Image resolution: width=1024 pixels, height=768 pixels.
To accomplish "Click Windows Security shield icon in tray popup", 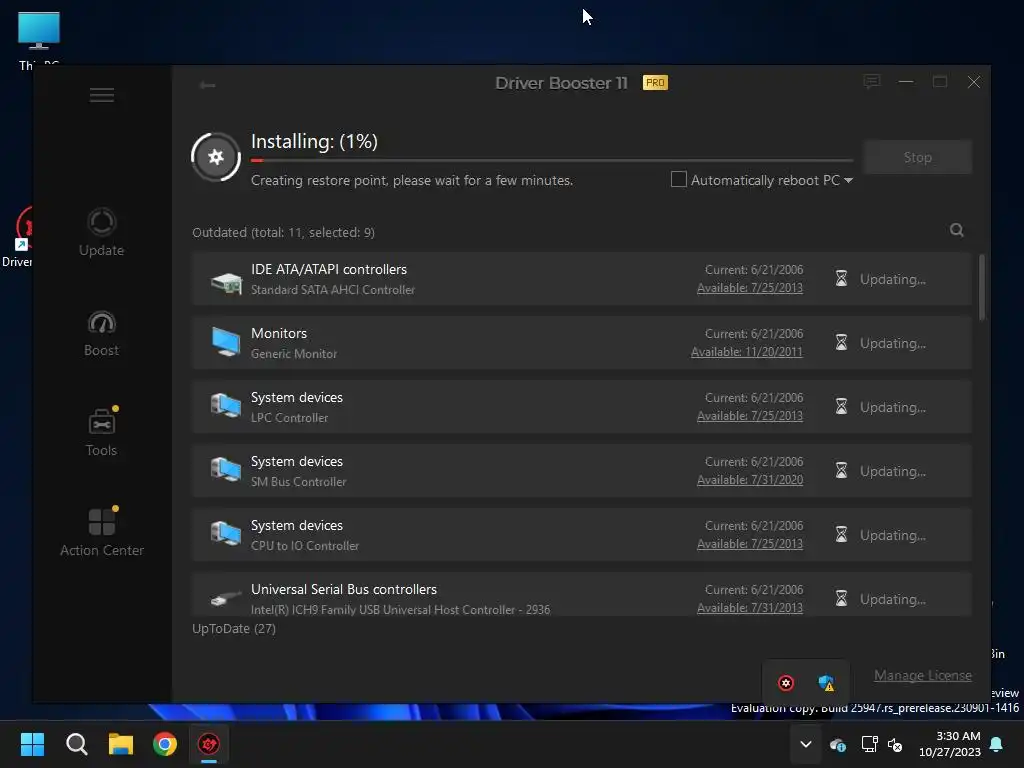I will [826, 683].
